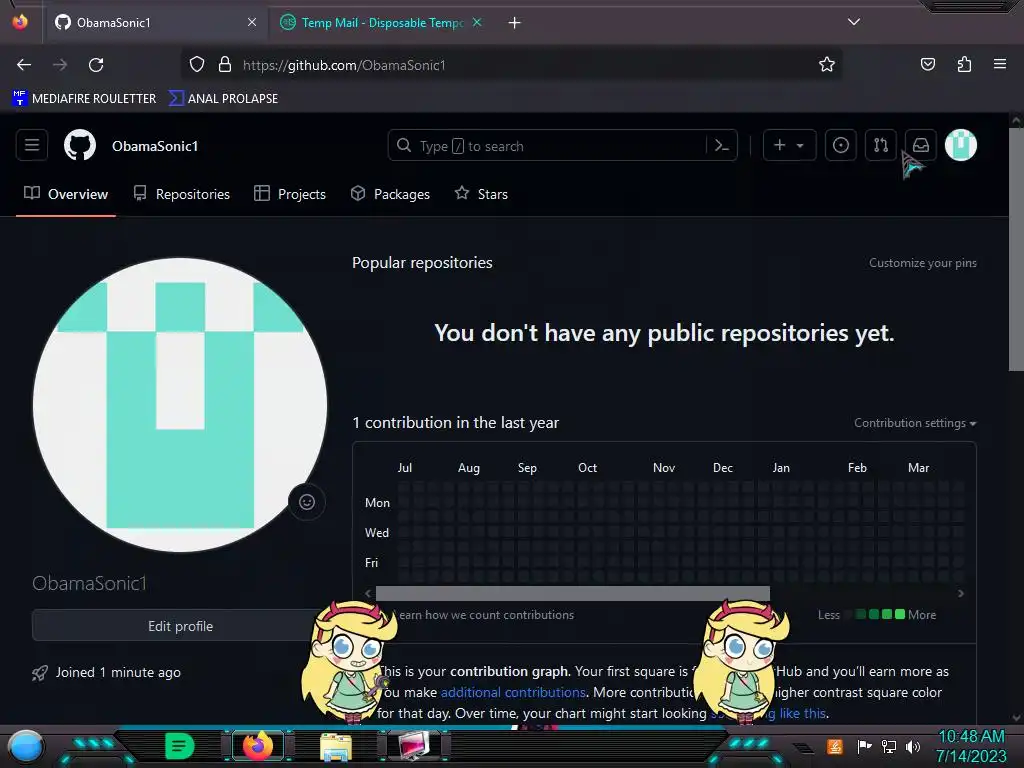
Task: Save page to Pocket
Action: pos(927,65)
